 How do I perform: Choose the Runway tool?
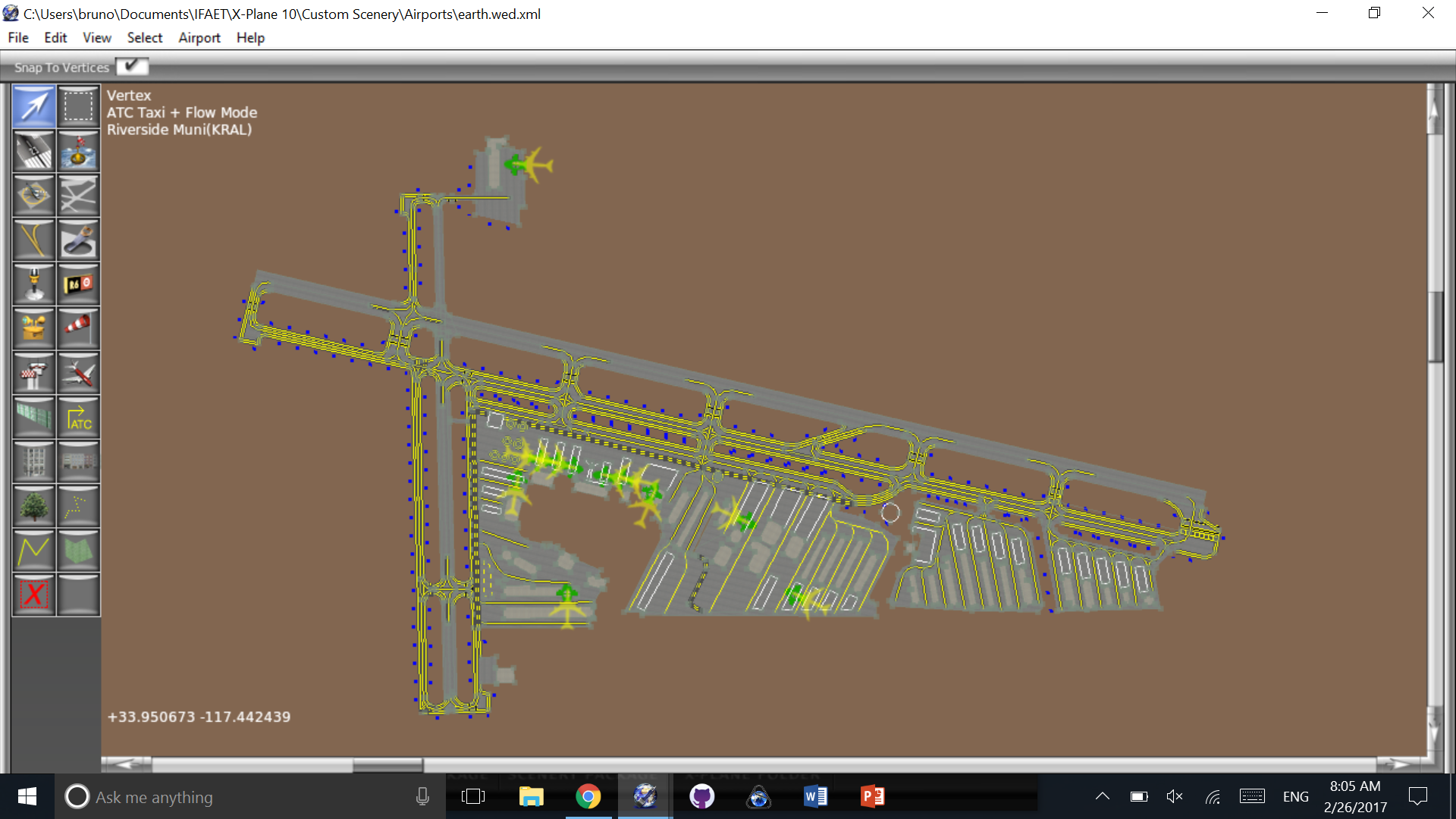pos(33,151)
